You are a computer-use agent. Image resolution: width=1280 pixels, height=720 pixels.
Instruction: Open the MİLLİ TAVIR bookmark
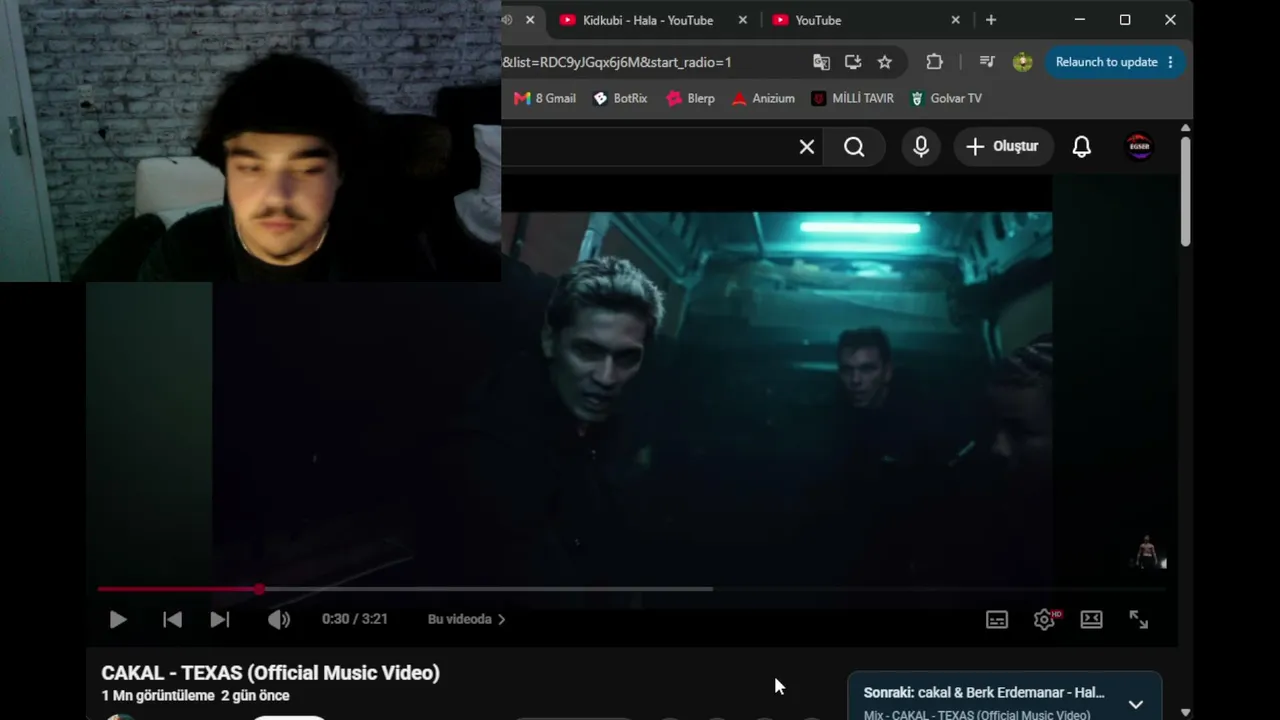point(853,98)
